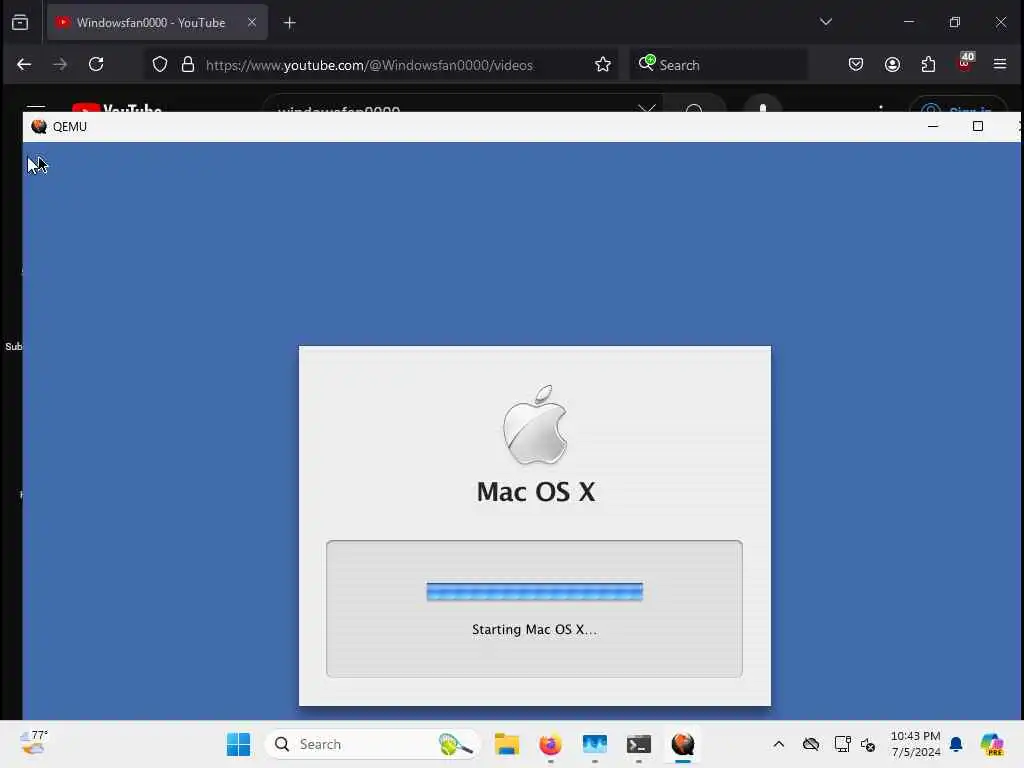Click the cloud sync tray icon

coord(810,744)
